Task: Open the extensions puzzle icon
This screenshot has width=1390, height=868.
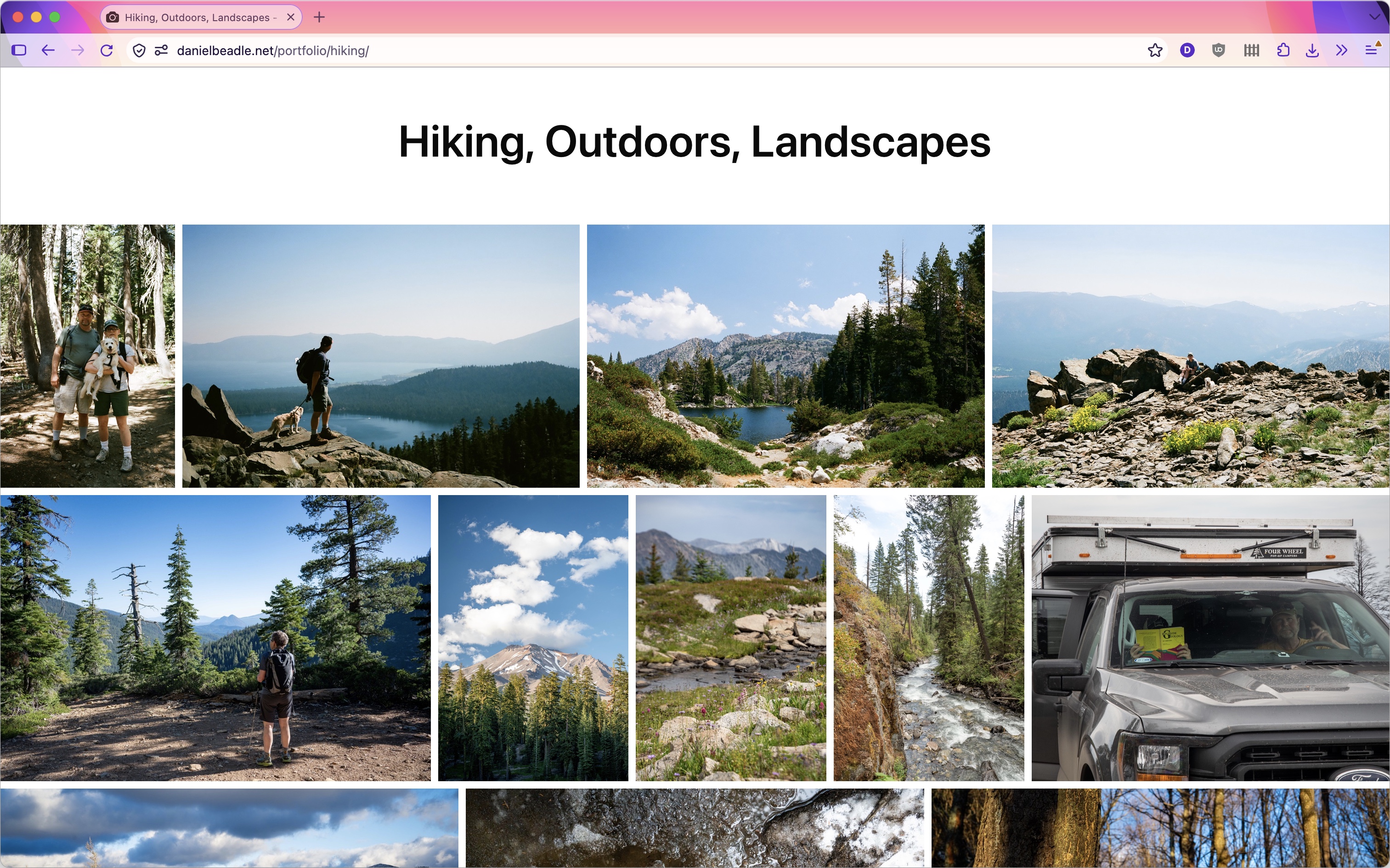Action: [x=1283, y=51]
